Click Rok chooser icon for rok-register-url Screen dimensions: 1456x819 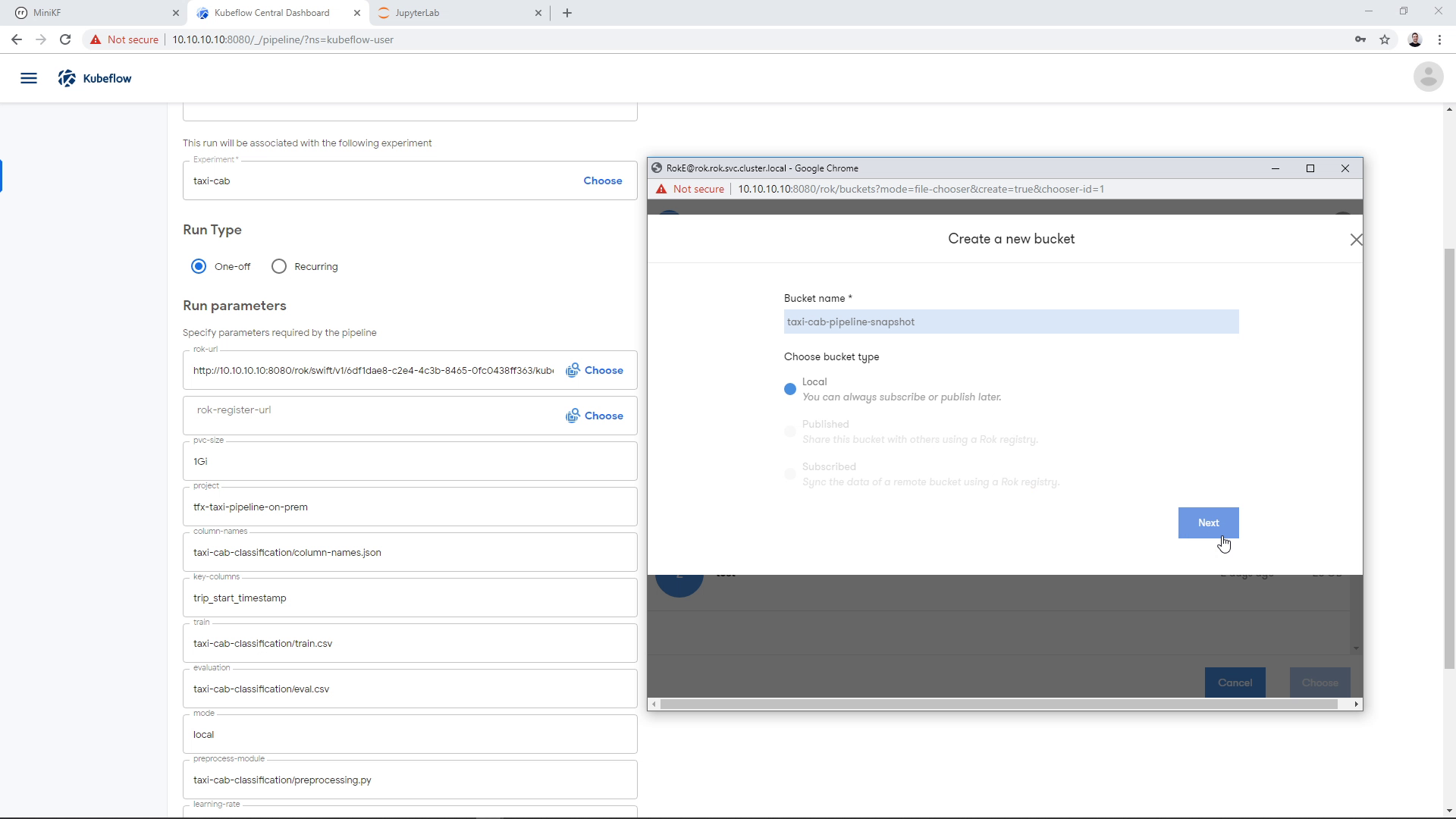click(x=573, y=416)
